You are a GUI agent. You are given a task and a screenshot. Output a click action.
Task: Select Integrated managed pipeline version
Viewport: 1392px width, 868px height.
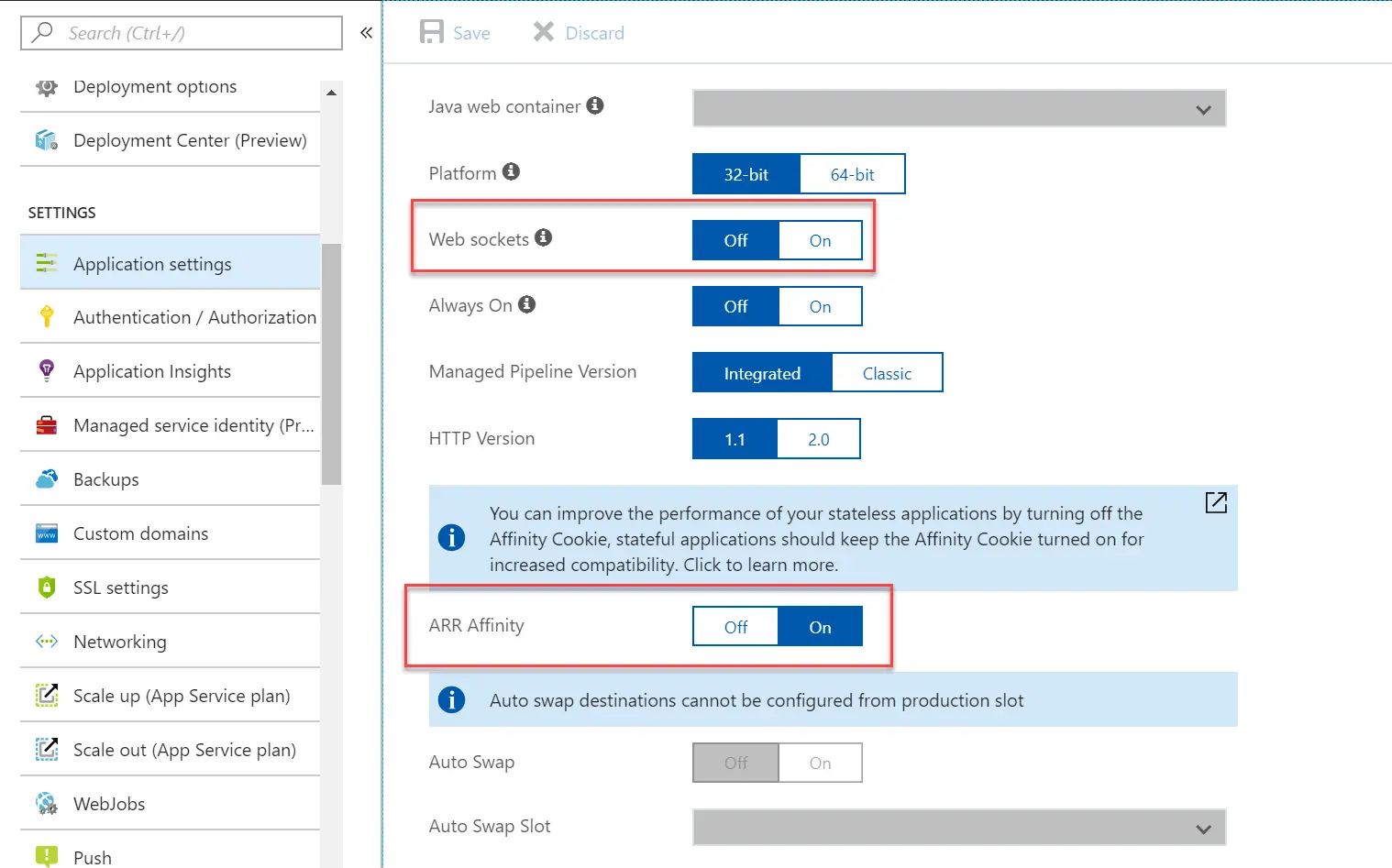762,373
